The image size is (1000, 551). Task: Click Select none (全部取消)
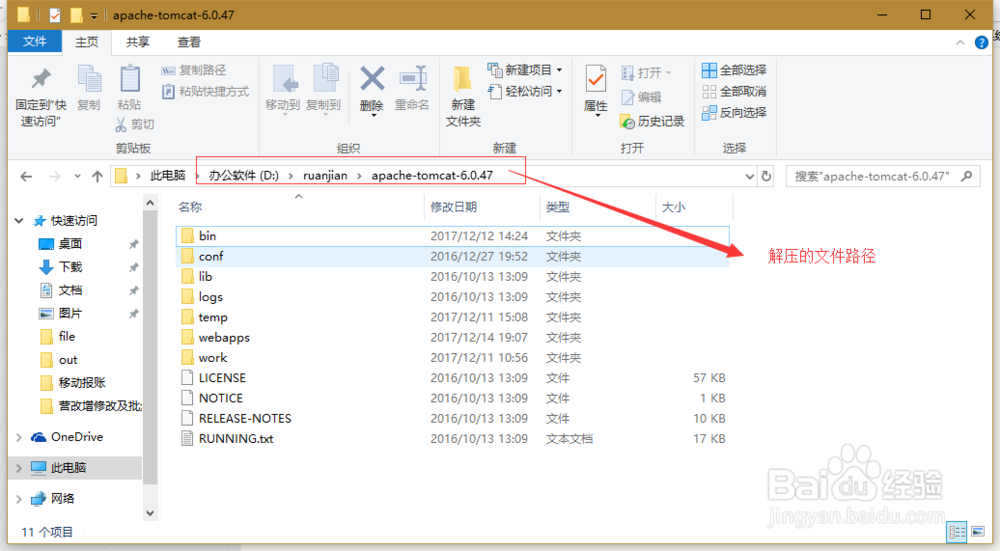coord(734,91)
